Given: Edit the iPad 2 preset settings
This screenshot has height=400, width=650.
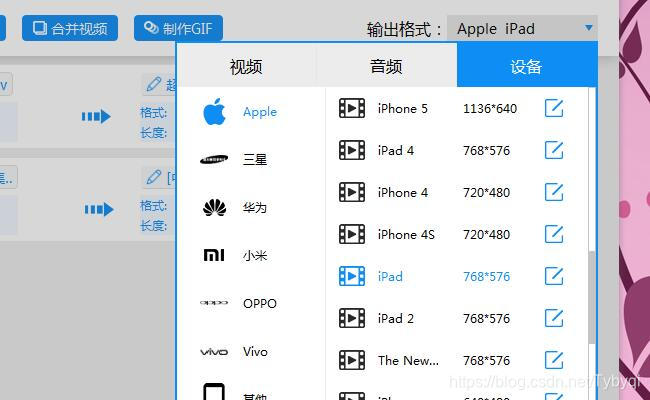Looking at the screenshot, I should [554, 318].
